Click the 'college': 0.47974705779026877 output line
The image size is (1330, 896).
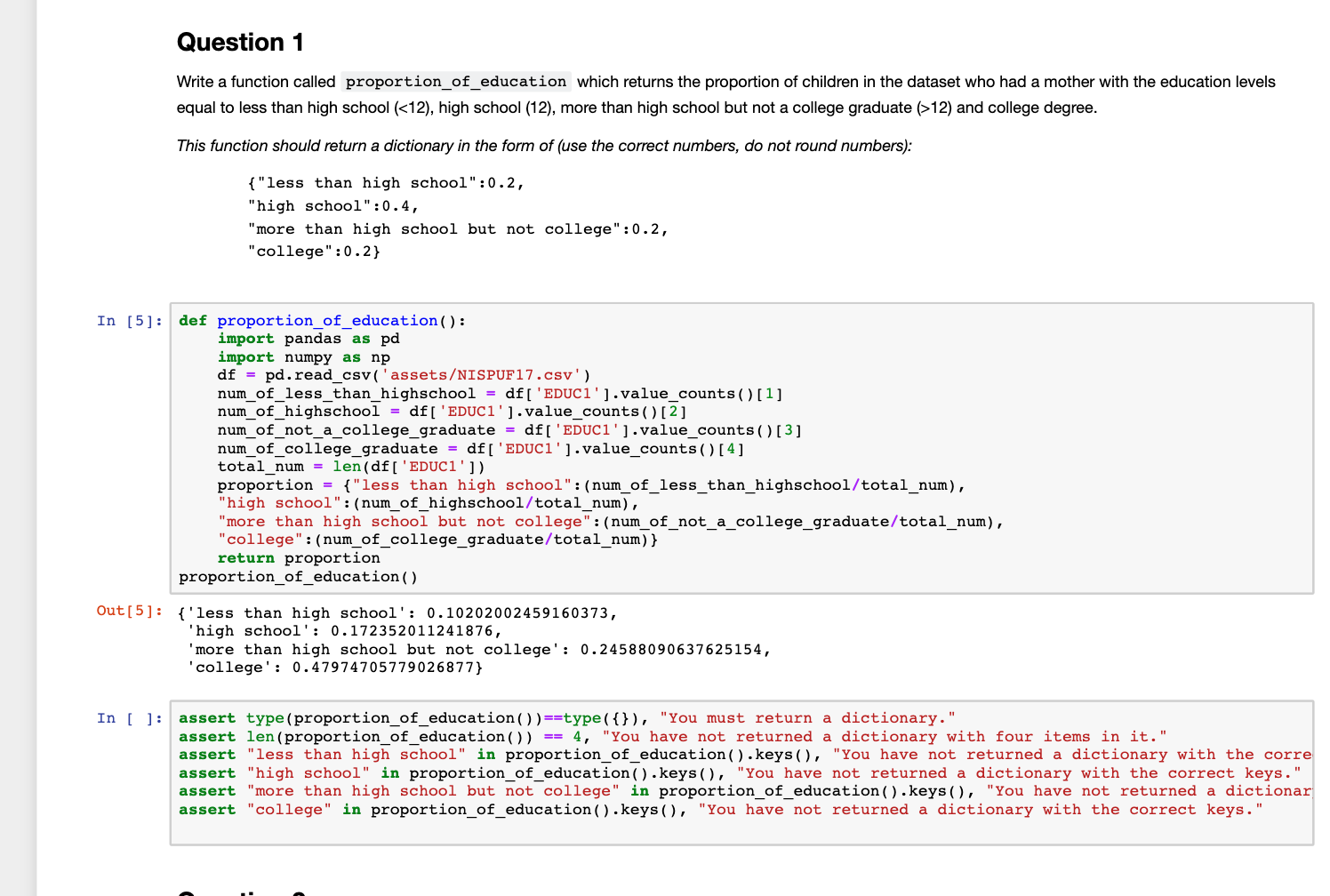pos(333,667)
